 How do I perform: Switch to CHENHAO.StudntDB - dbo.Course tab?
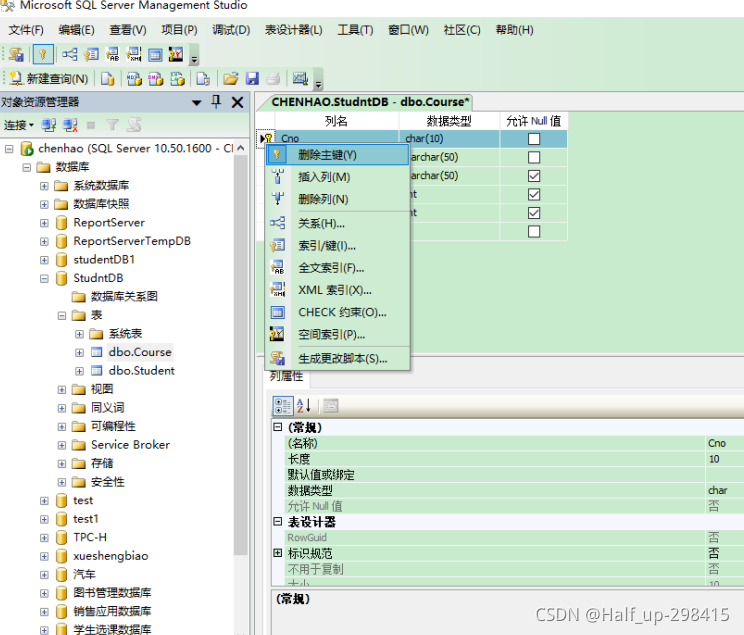pyautogui.click(x=370, y=102)
